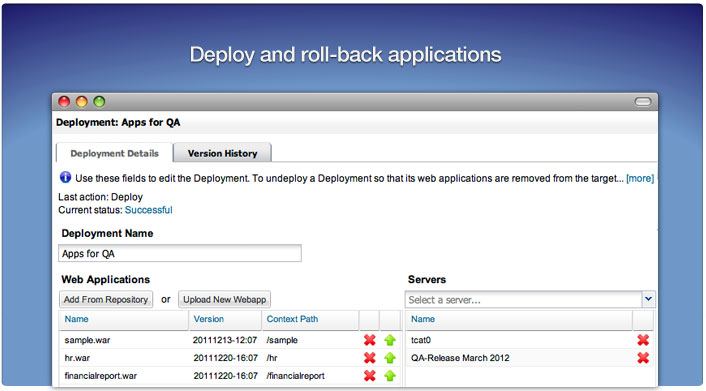This screenshot has width=706, height=391.
Task: Click the Last action: Deploy text
Action: (x=100, y=197)
